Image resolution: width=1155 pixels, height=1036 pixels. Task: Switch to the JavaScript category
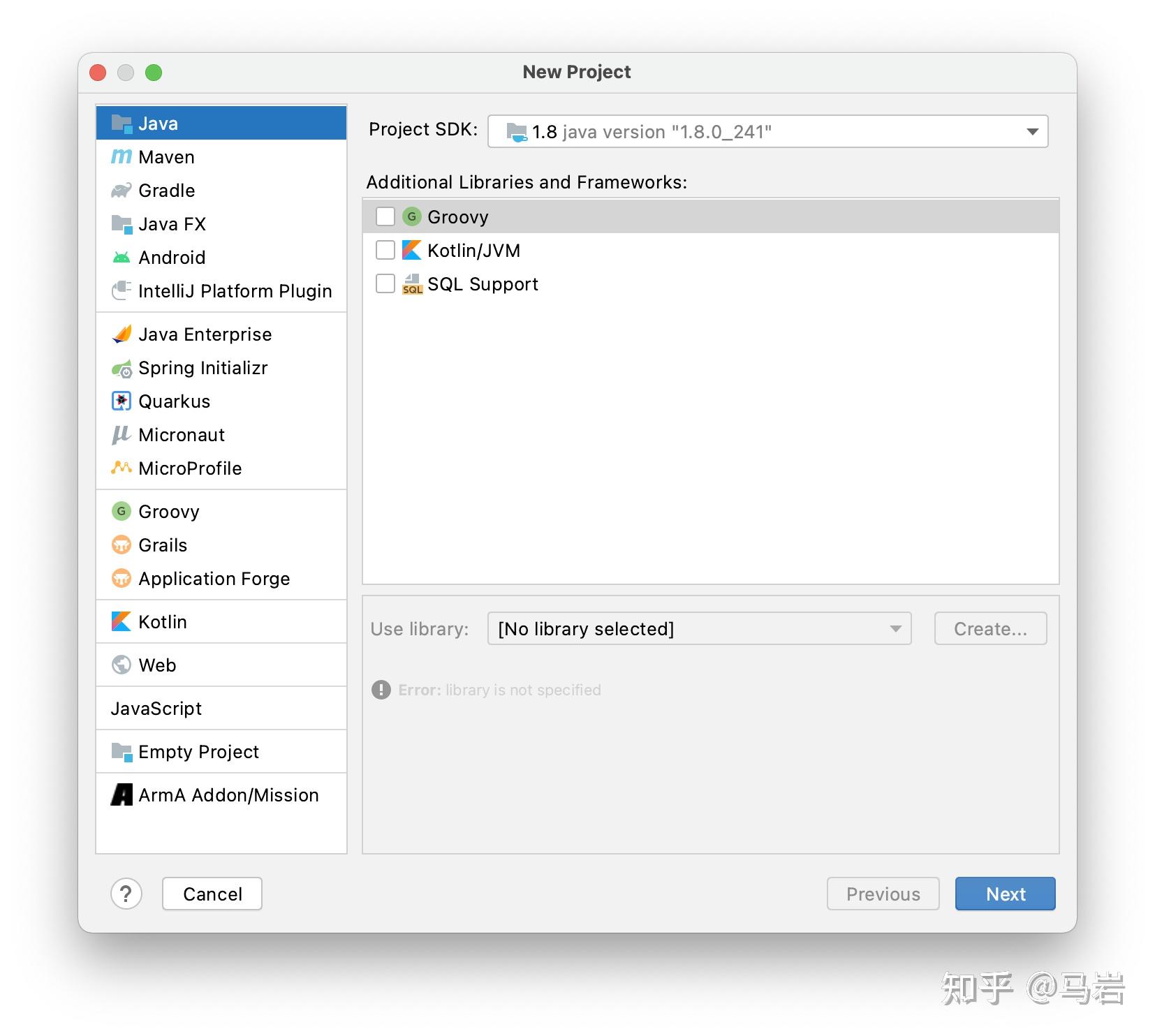pos(156,708)
